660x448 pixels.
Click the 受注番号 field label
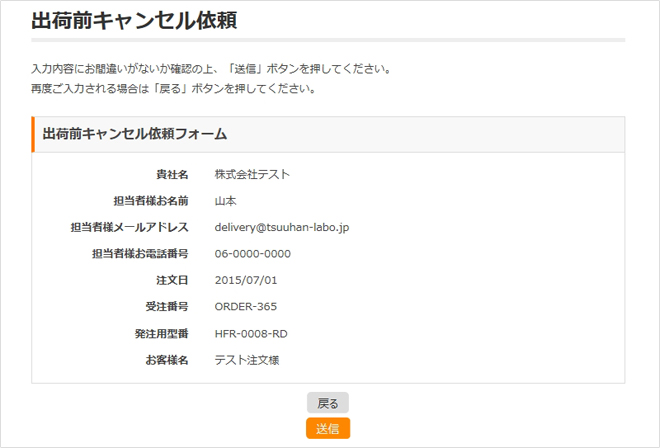[167, 307]
